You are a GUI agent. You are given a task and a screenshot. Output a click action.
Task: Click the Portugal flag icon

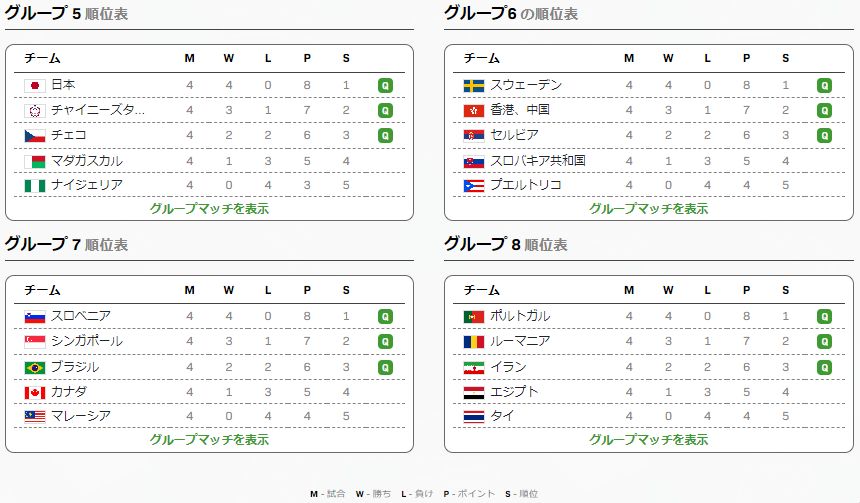click(x=474, y=316)
